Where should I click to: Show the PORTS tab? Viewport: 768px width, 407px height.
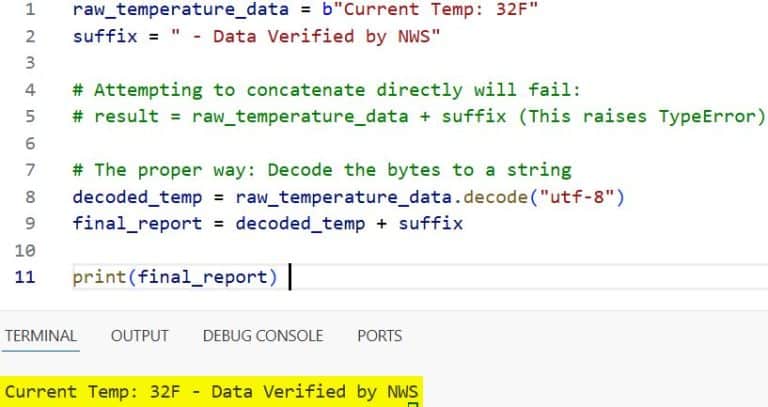coord(379,336)
